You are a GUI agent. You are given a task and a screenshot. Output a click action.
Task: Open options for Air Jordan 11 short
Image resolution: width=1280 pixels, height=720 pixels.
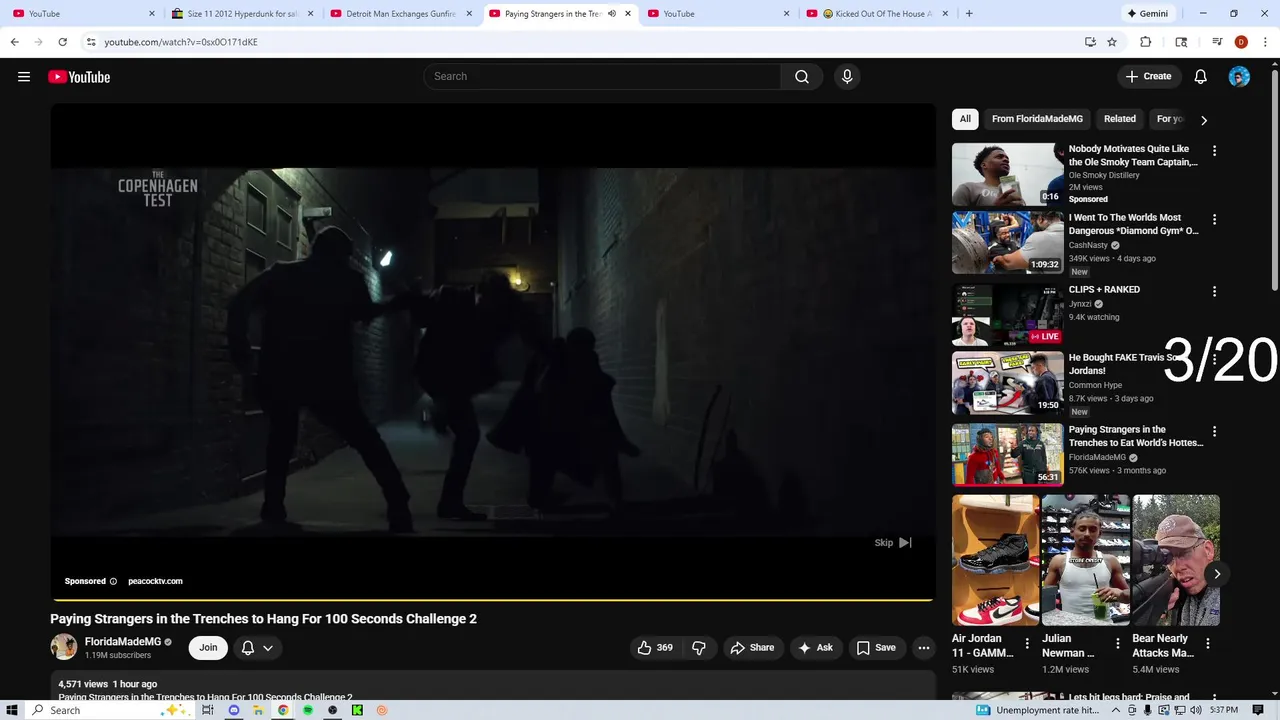coord(1027,644)
